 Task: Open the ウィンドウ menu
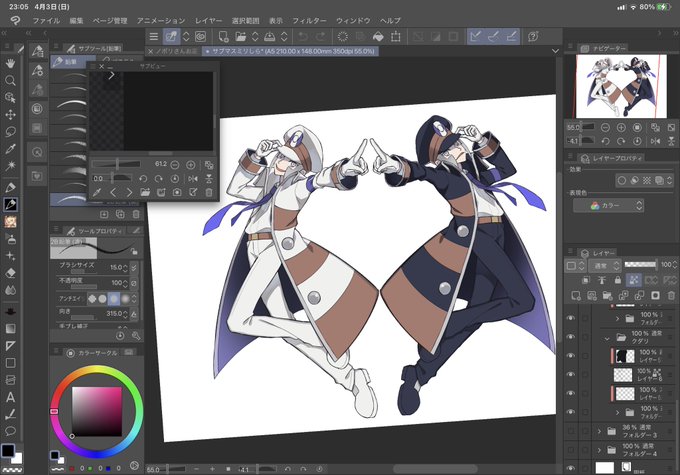click(353, 20)
